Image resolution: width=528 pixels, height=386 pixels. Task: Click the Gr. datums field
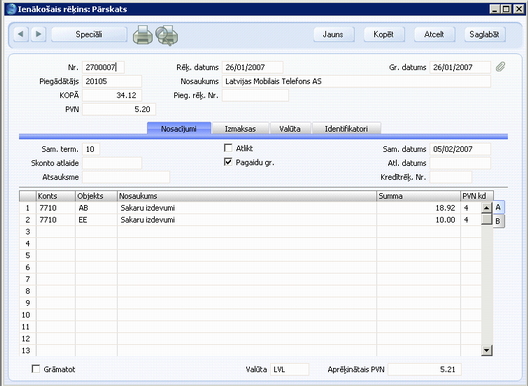(460, 67)
